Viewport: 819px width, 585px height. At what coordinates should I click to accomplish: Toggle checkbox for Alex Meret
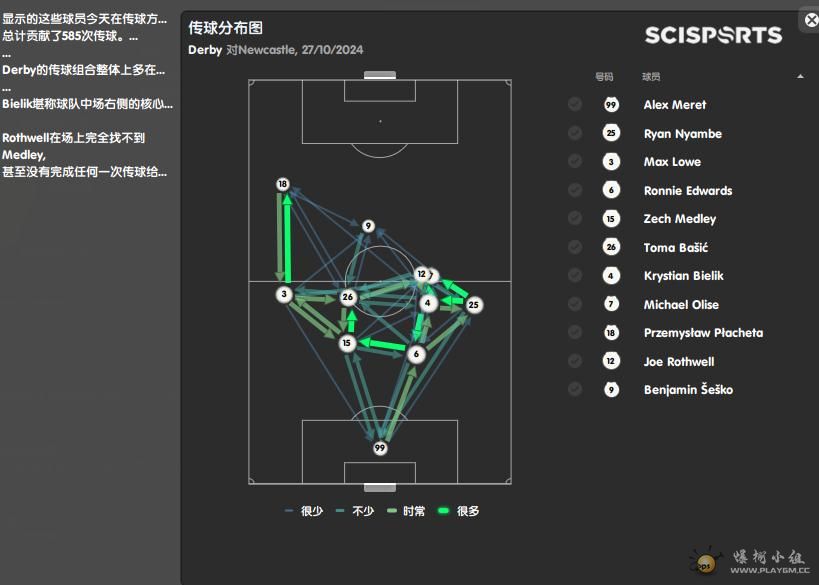(x=575, y=104)
